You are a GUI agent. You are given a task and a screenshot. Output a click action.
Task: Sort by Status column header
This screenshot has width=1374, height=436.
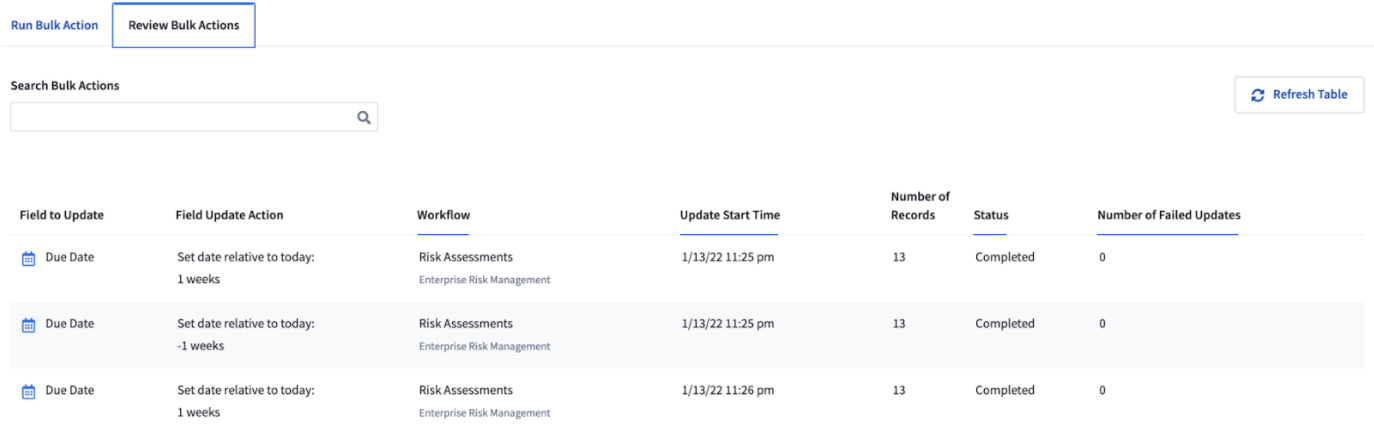click(991, 215)
